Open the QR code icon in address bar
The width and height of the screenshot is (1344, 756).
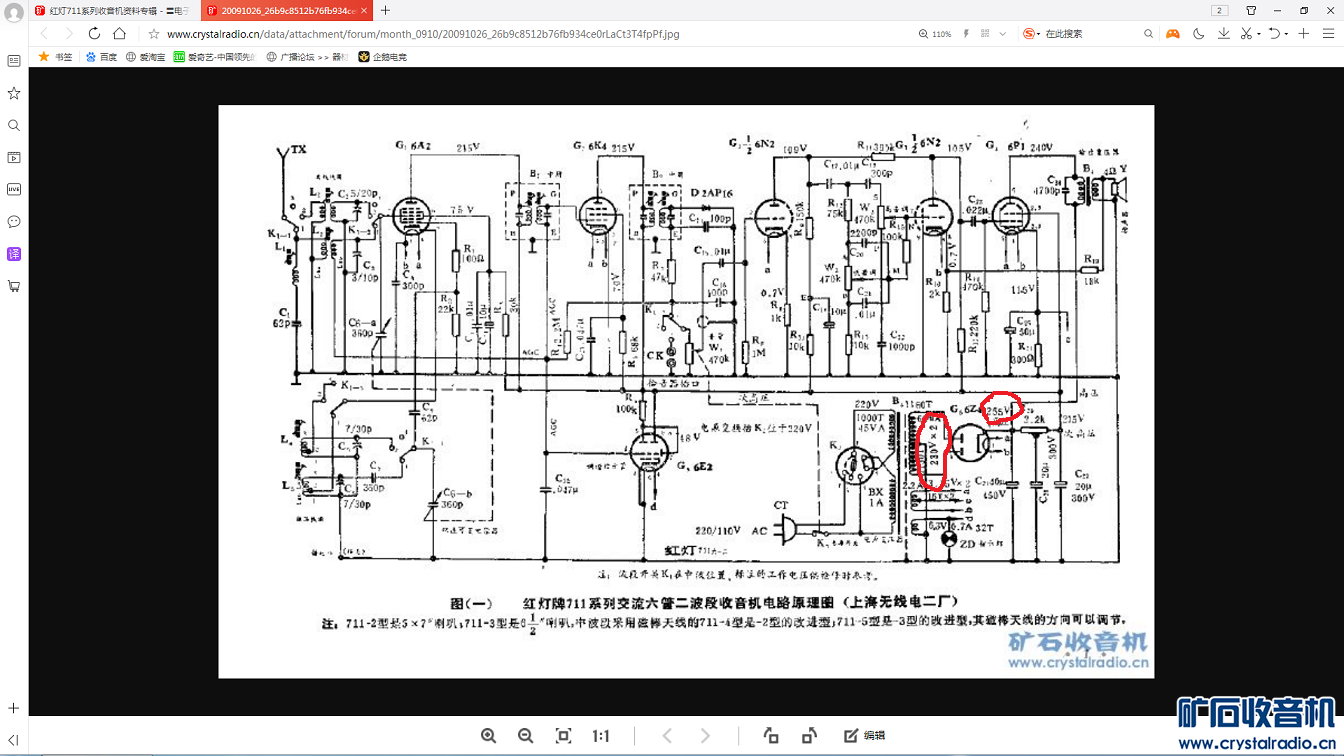point(985,34)
